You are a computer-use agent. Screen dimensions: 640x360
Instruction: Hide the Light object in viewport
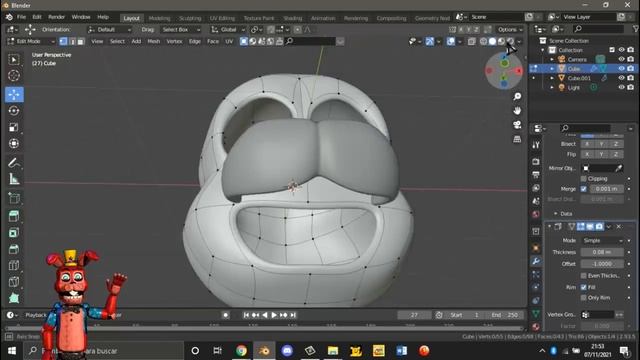tap(622, 87)
